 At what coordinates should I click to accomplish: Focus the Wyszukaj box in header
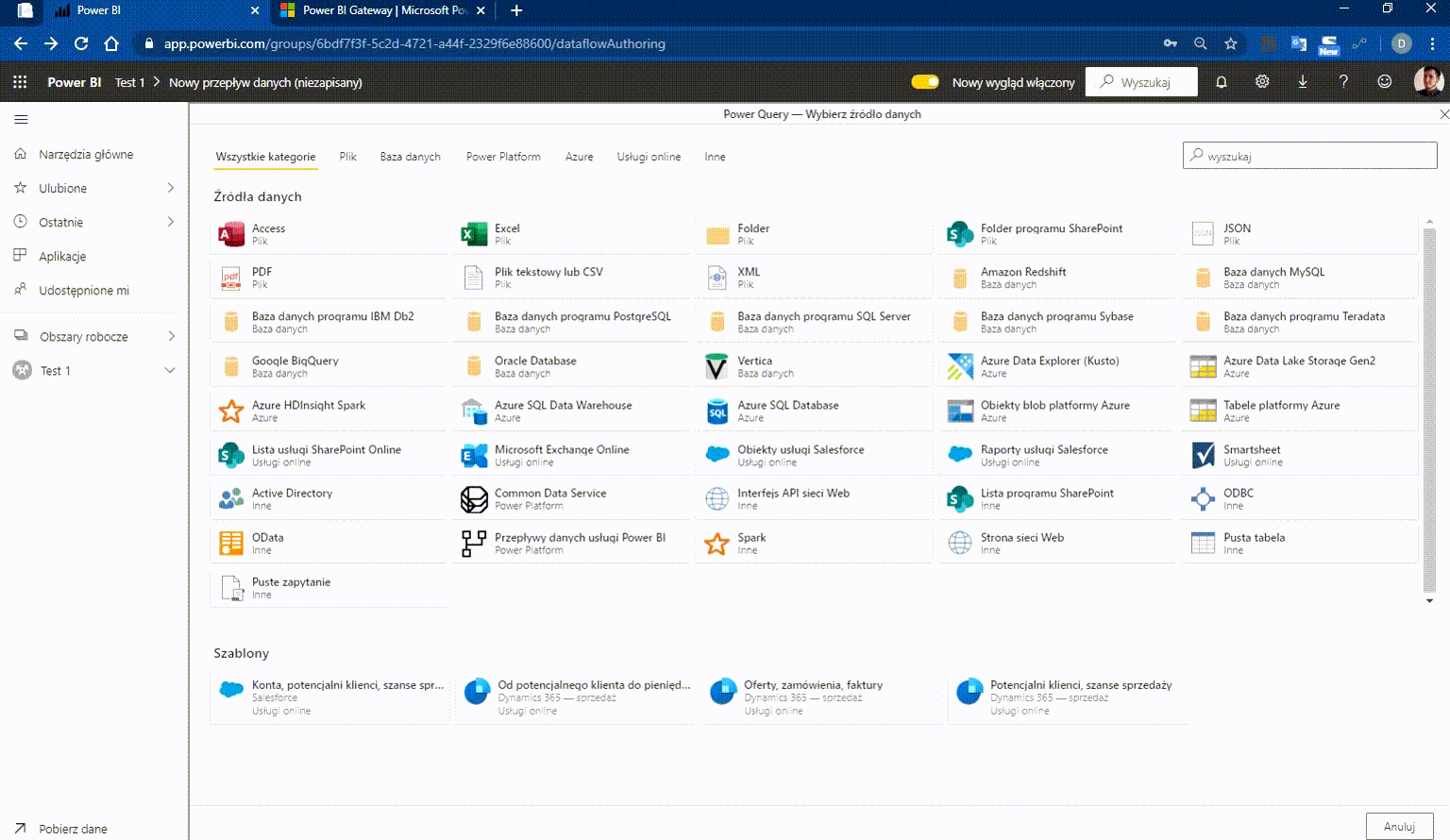click(x=1141, y=82)
